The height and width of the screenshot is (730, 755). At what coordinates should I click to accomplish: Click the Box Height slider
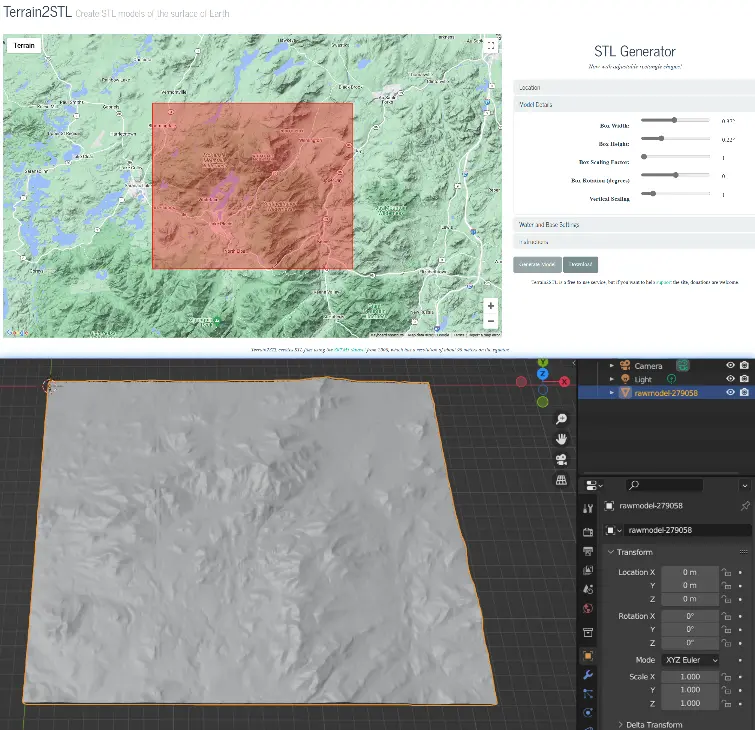[x=675, y=138]
